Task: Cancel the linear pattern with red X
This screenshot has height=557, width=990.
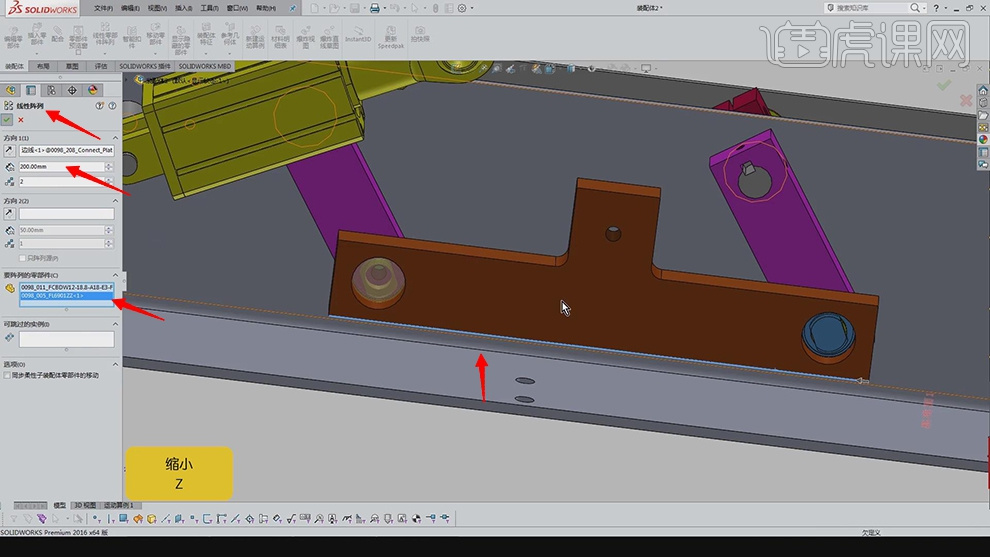Action: pos(21,120)
